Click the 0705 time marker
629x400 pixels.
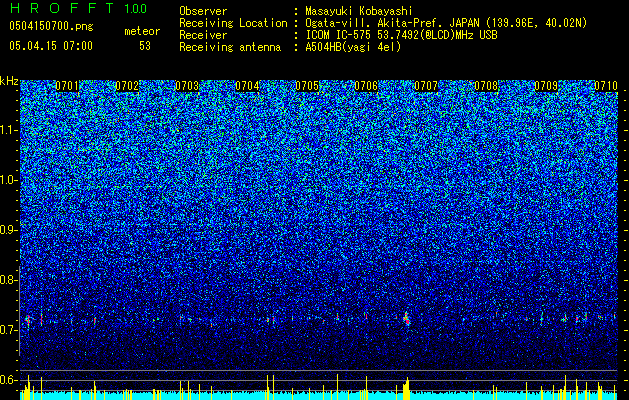tap(307, 86)
